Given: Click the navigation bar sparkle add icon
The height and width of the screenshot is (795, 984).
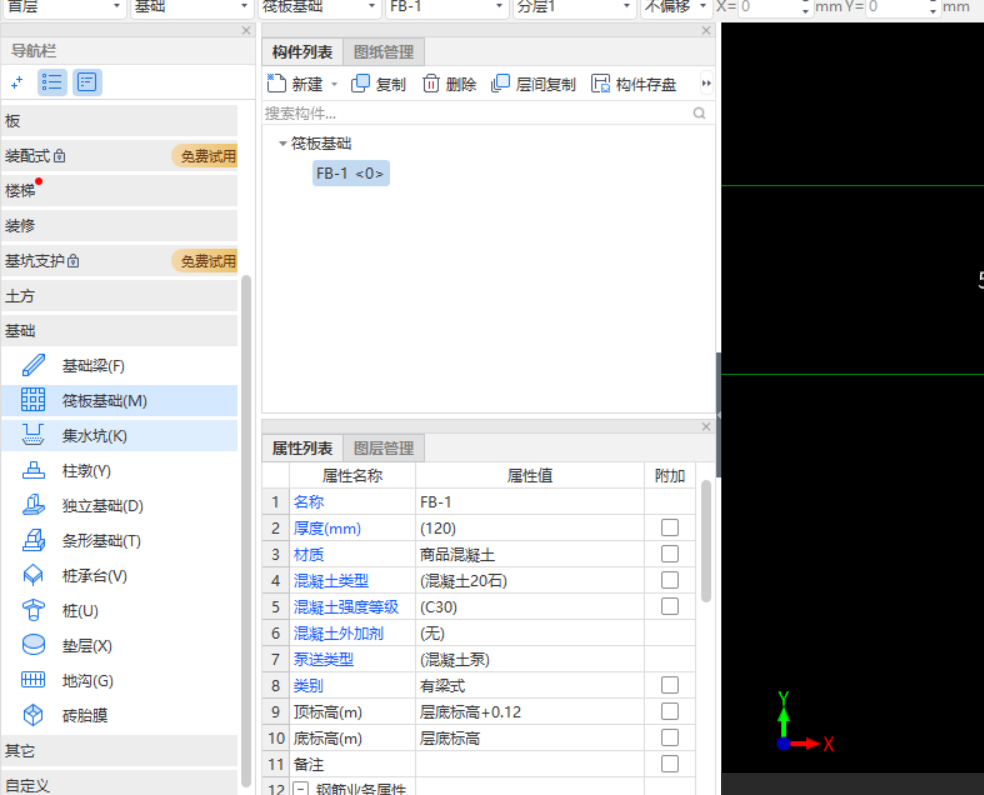Looking at the screenshot, I should [17, 82].
